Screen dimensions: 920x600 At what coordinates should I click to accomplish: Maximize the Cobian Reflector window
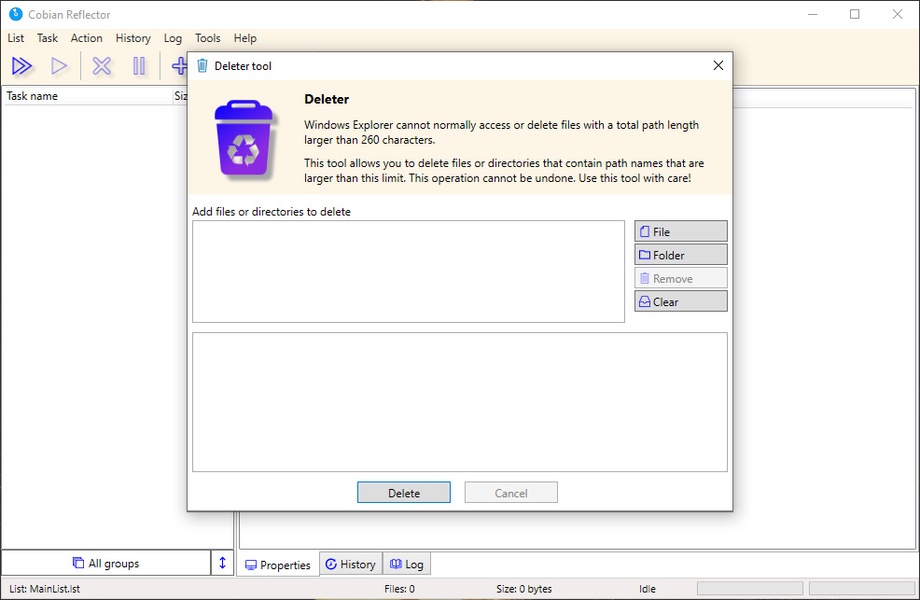(855, 14)
